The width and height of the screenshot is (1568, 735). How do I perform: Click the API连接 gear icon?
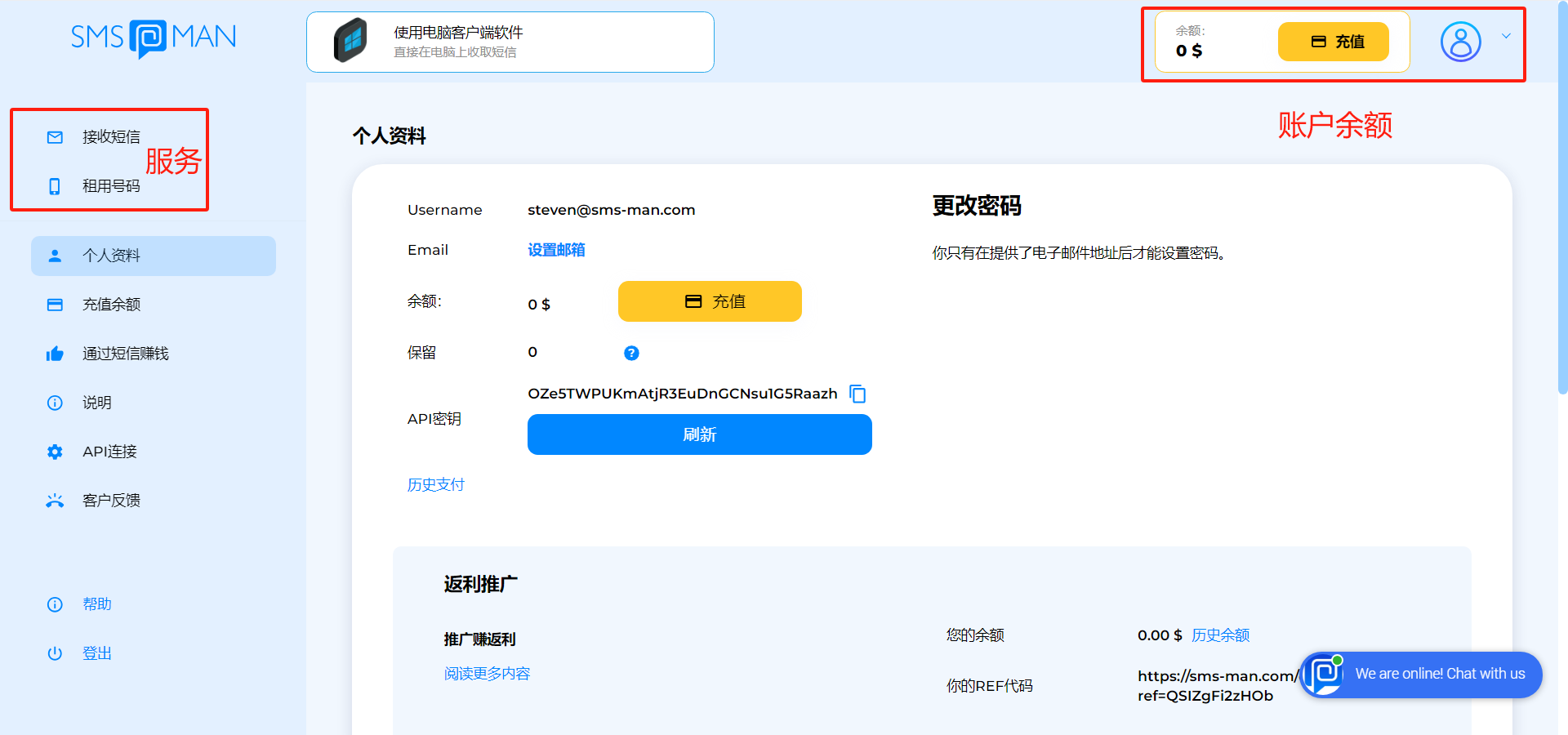click(x=55, y=451)
